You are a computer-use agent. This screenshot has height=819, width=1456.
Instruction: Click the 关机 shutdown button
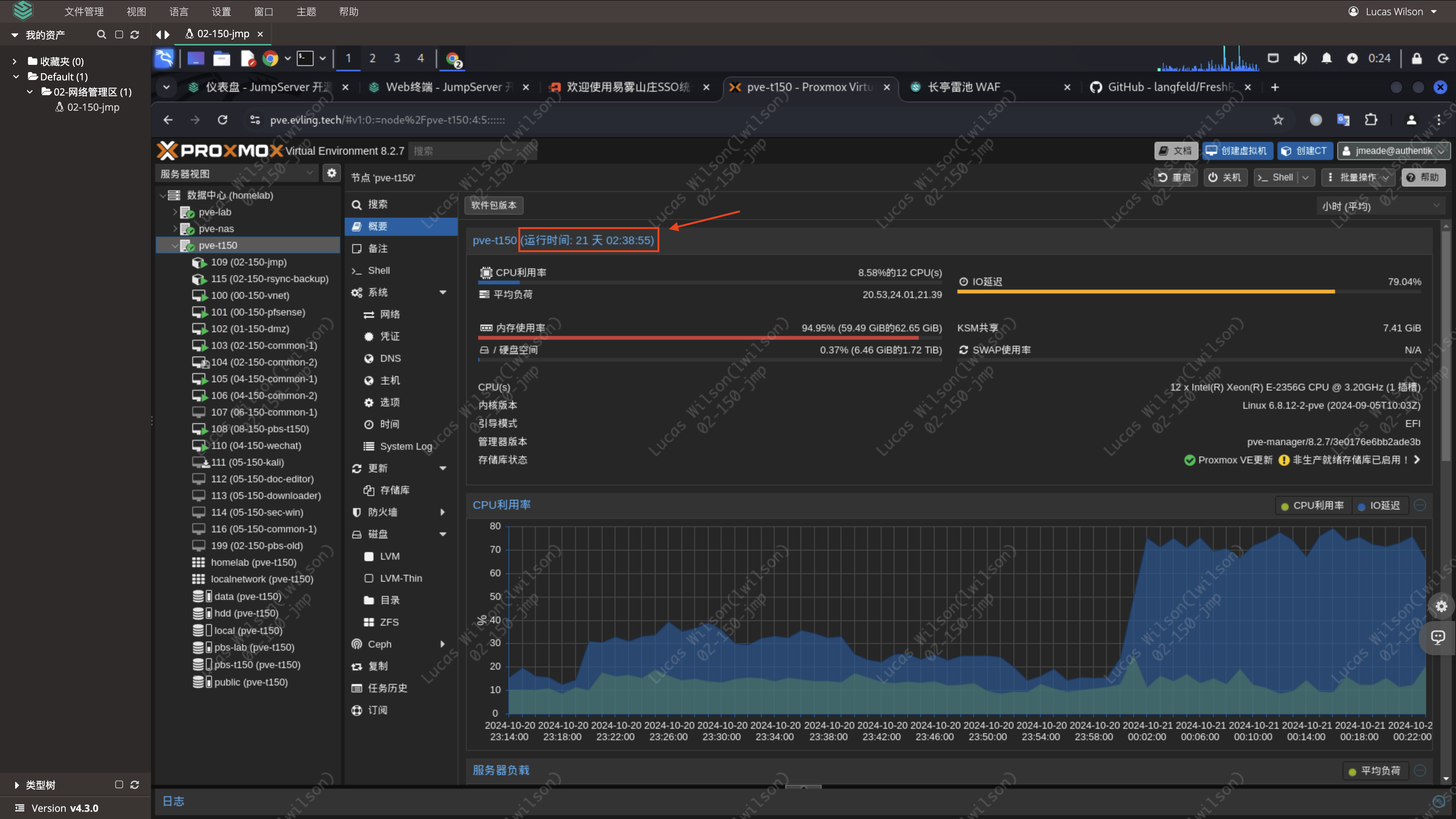click(1225, 177)
